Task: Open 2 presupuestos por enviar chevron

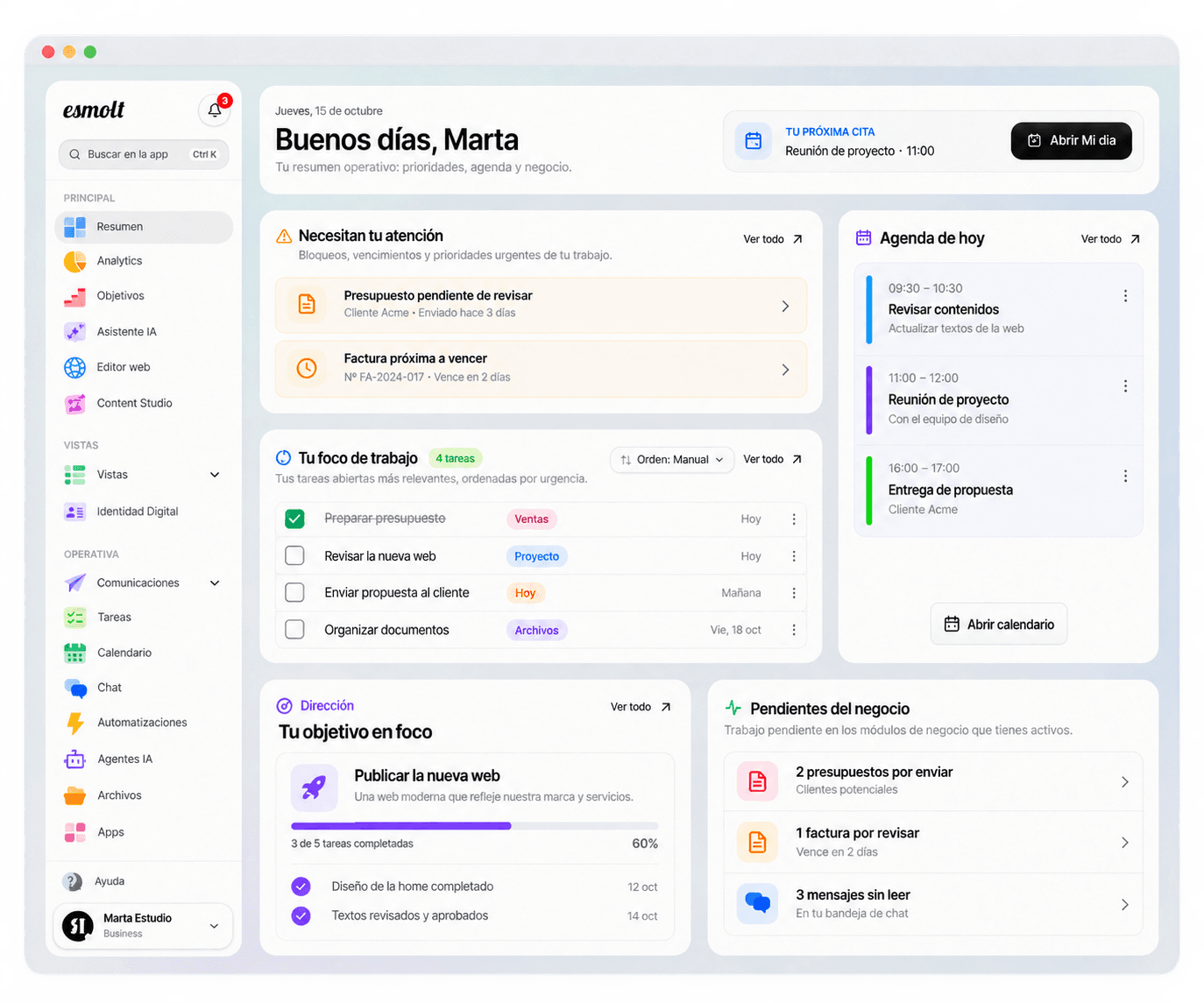Action: 1125,781
